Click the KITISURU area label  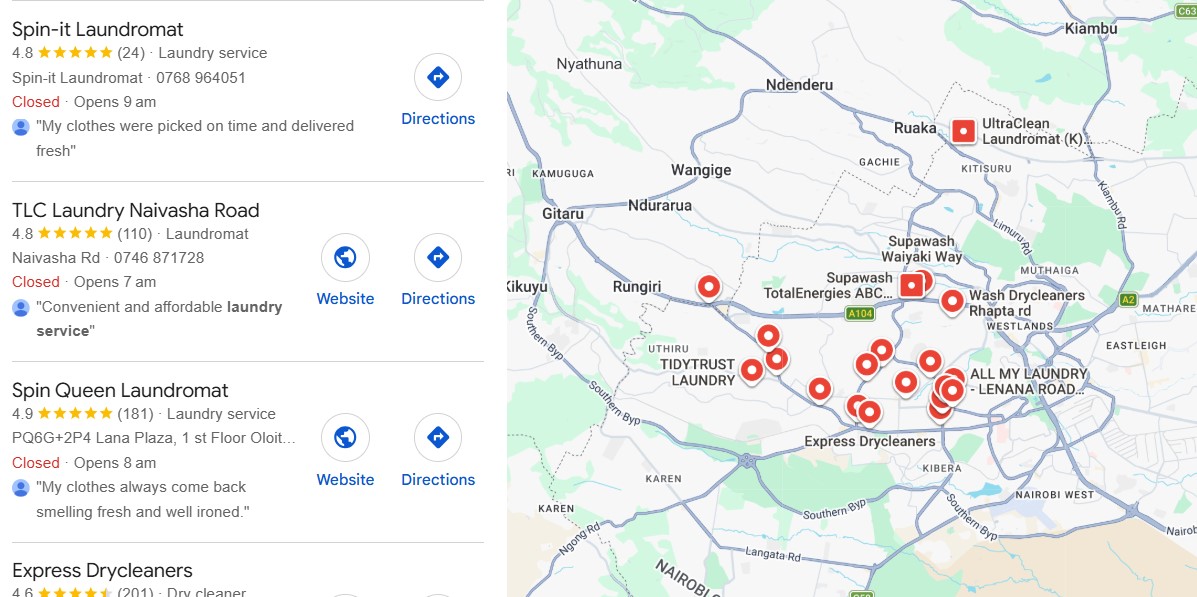[x=986, y=168]
